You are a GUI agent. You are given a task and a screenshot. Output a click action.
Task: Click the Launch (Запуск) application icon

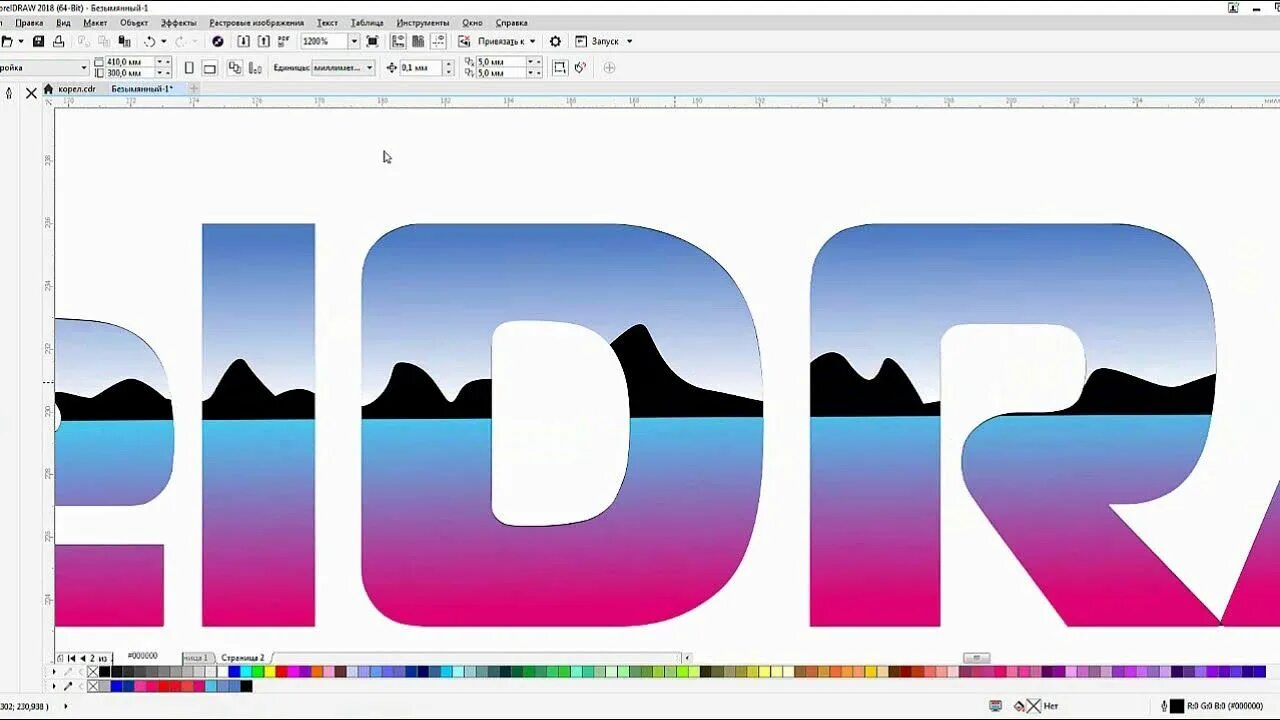pos(581,41)
